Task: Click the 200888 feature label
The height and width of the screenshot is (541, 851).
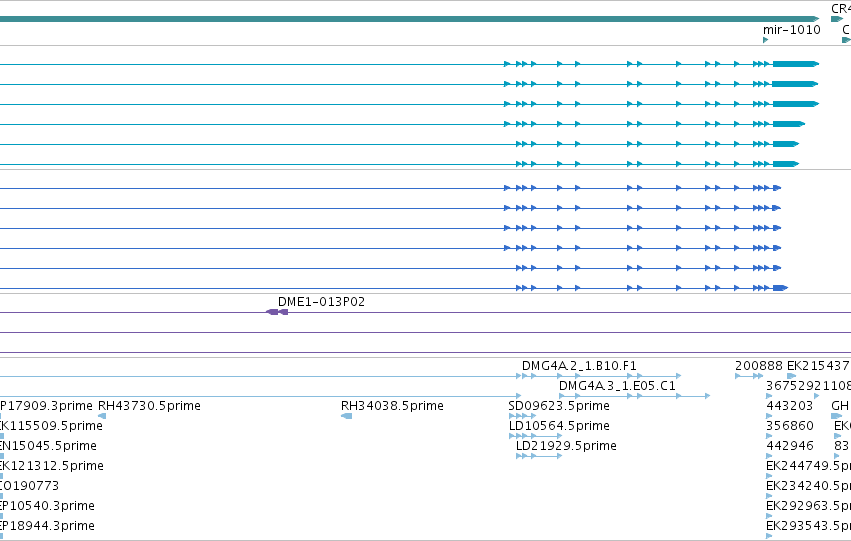Action: tap(759, 366)
